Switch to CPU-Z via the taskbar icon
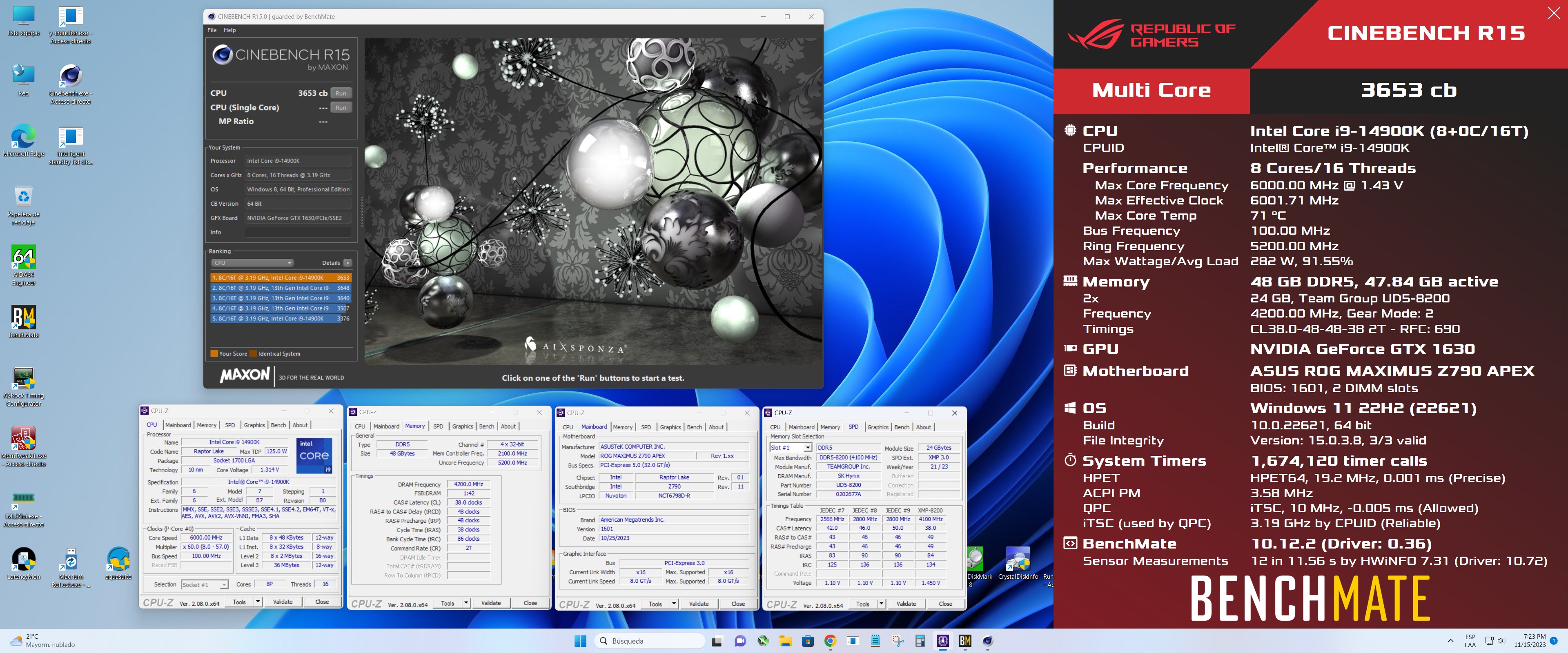Screen dimensions: 1568x653 (943, 641)
